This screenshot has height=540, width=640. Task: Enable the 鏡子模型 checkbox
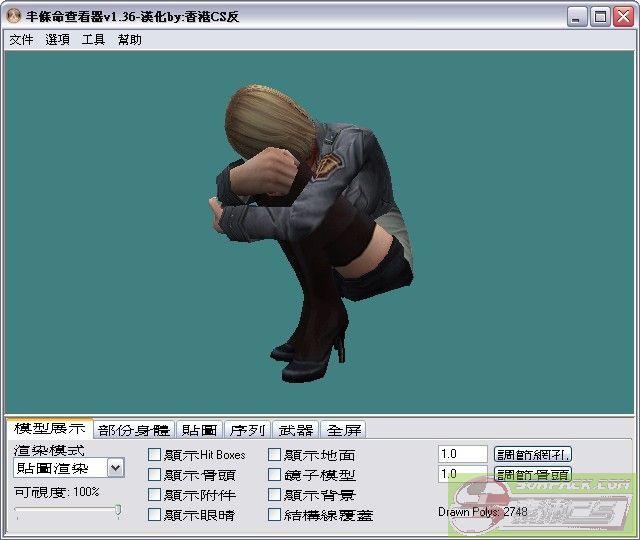click(x=274, y=474)
